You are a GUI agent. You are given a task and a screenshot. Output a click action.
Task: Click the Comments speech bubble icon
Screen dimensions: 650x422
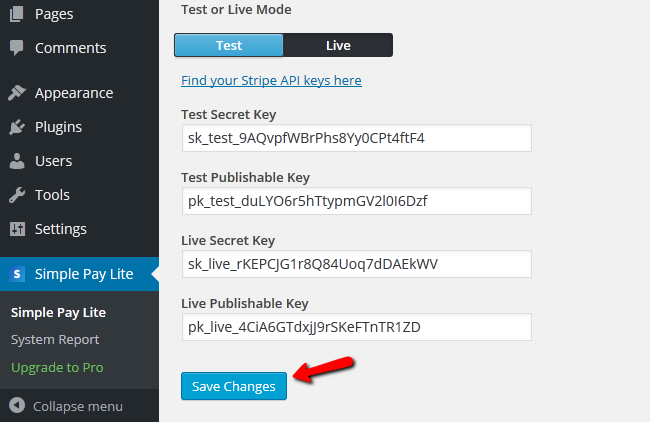[x=16, y=48]
